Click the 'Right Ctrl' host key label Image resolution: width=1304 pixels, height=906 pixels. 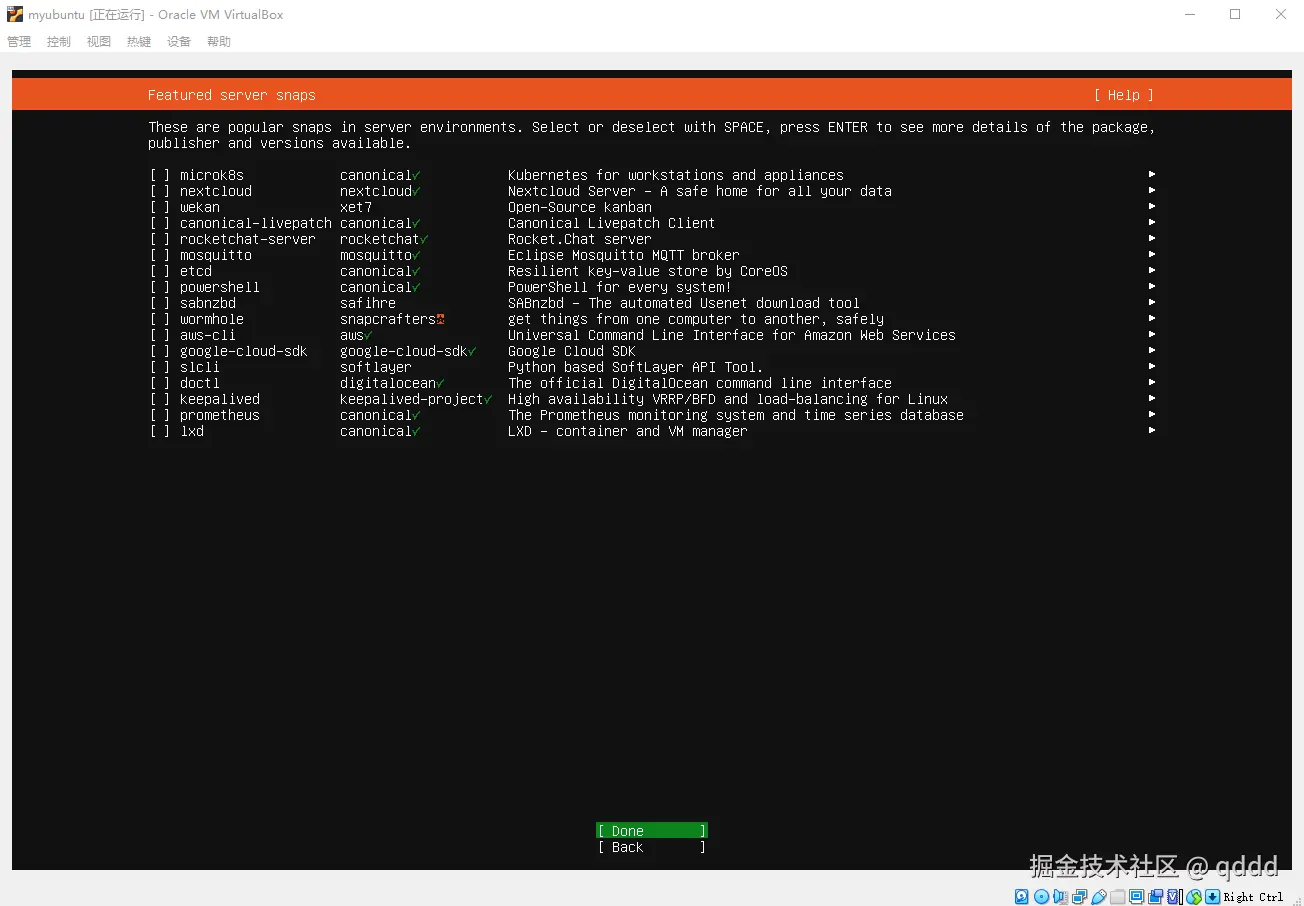pos(1253,897)
